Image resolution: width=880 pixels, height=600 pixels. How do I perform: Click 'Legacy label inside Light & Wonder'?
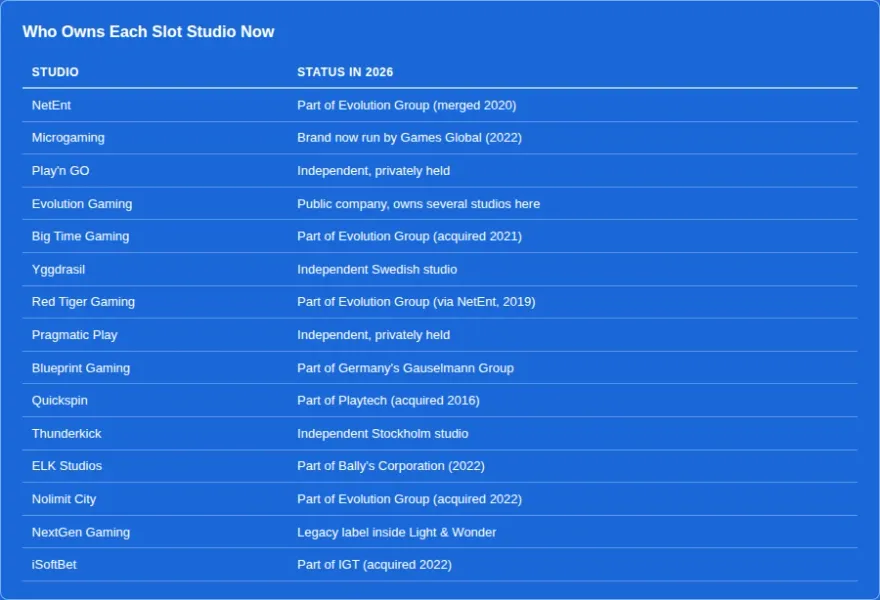point(397,532)
